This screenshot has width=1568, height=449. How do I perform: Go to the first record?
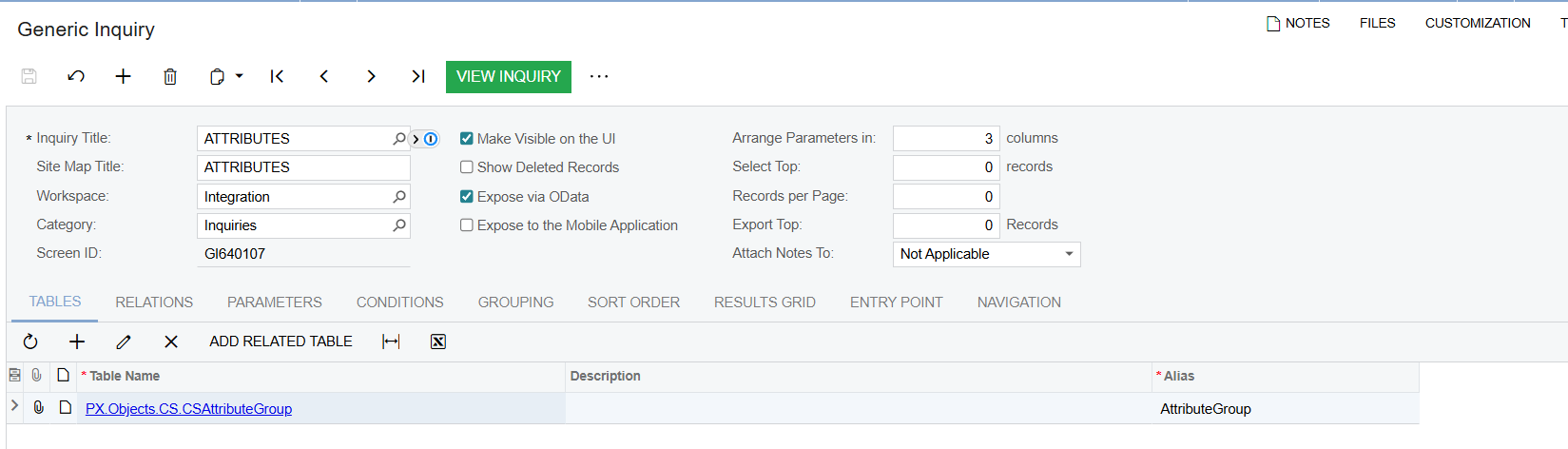[x=277, y=76]
